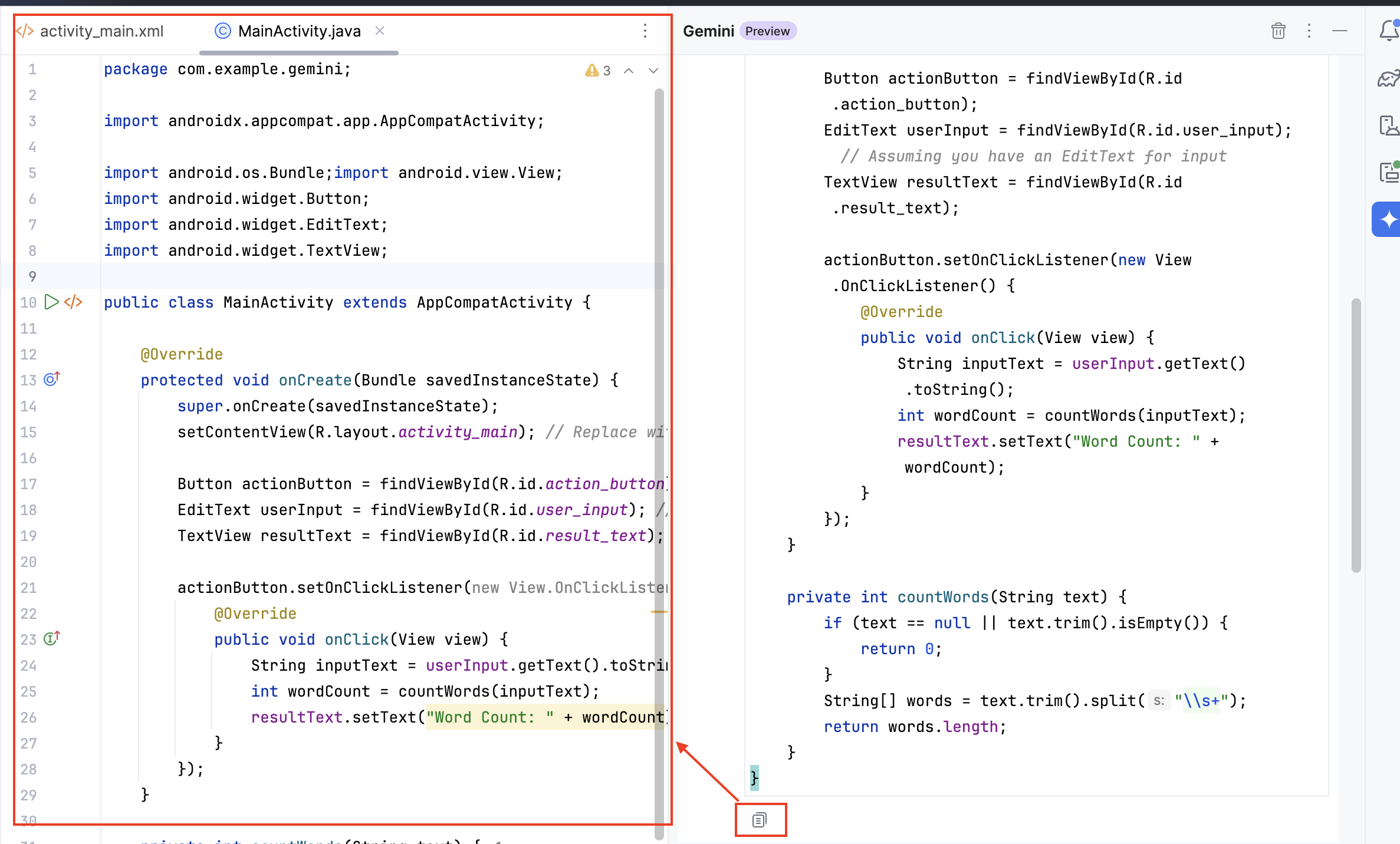Open the editor tabs three-dot options menu
This screenshot has width=1400, height=844.
point(645,31)
